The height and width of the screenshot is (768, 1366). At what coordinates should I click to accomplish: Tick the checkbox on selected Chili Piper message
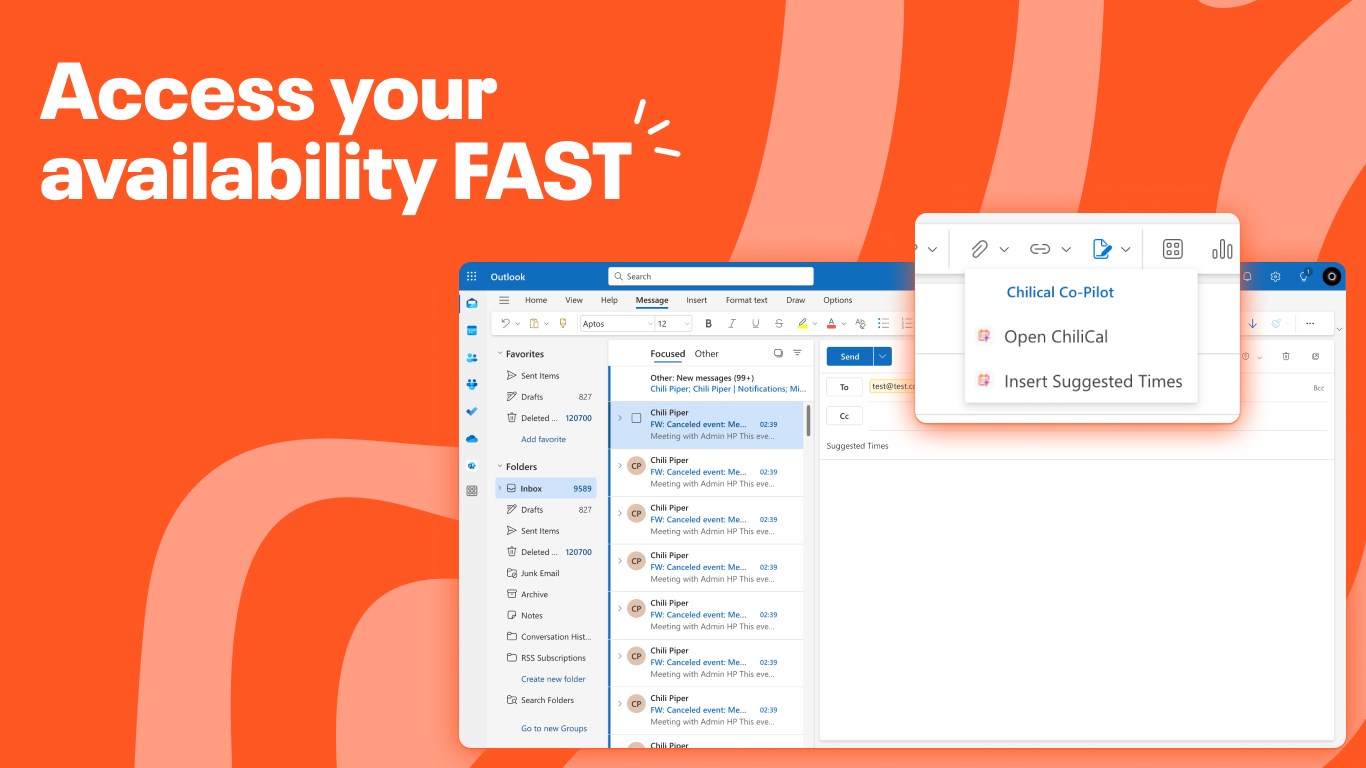click(x=636, y=418)
